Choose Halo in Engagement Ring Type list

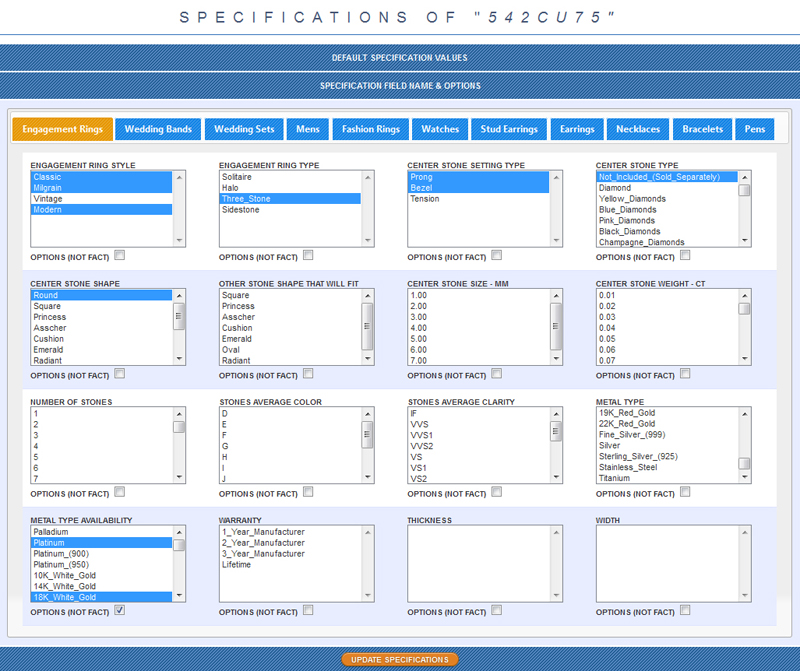[231, 188]
